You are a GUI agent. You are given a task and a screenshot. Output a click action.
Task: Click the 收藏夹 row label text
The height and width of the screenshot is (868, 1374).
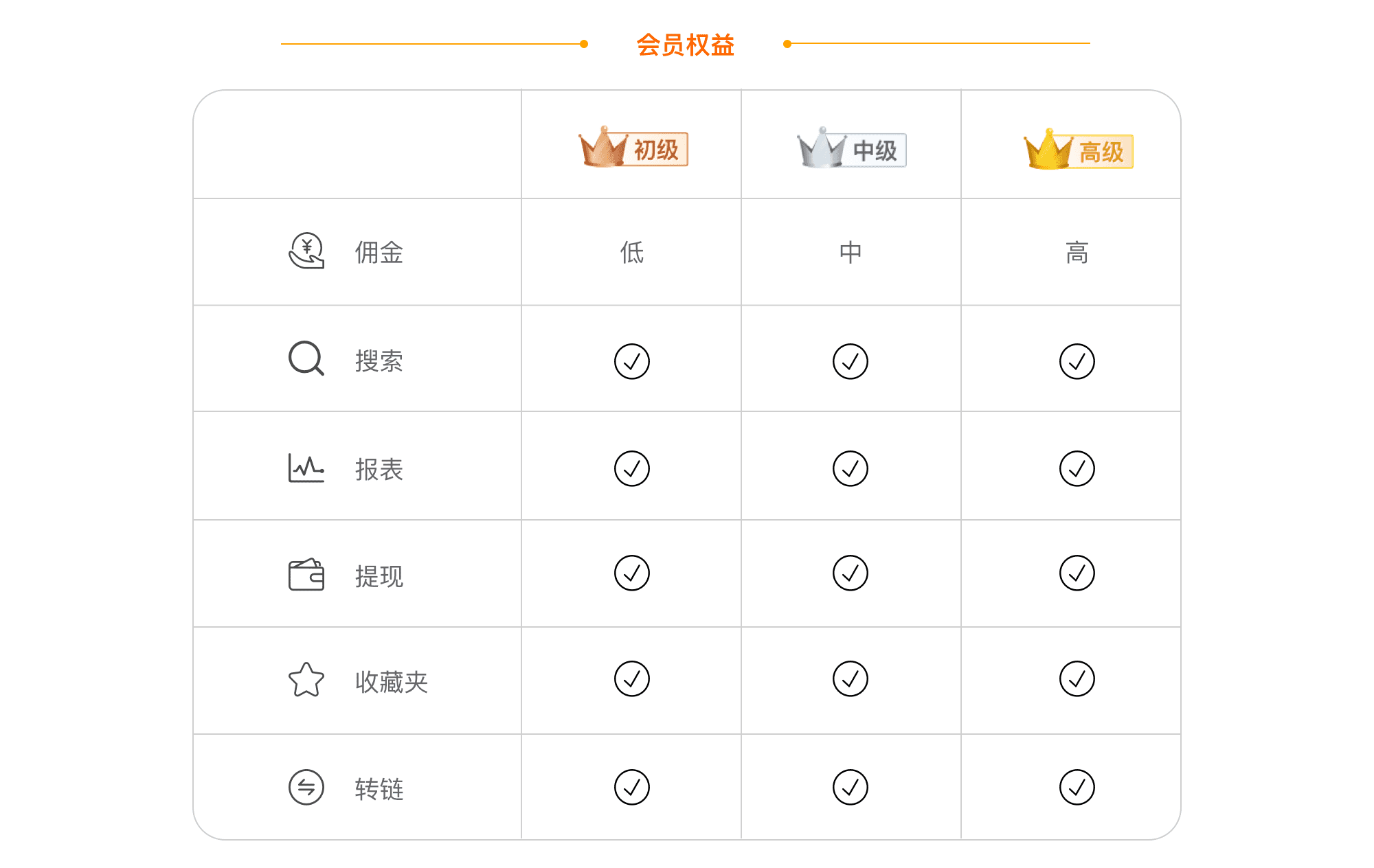(391, 682)
